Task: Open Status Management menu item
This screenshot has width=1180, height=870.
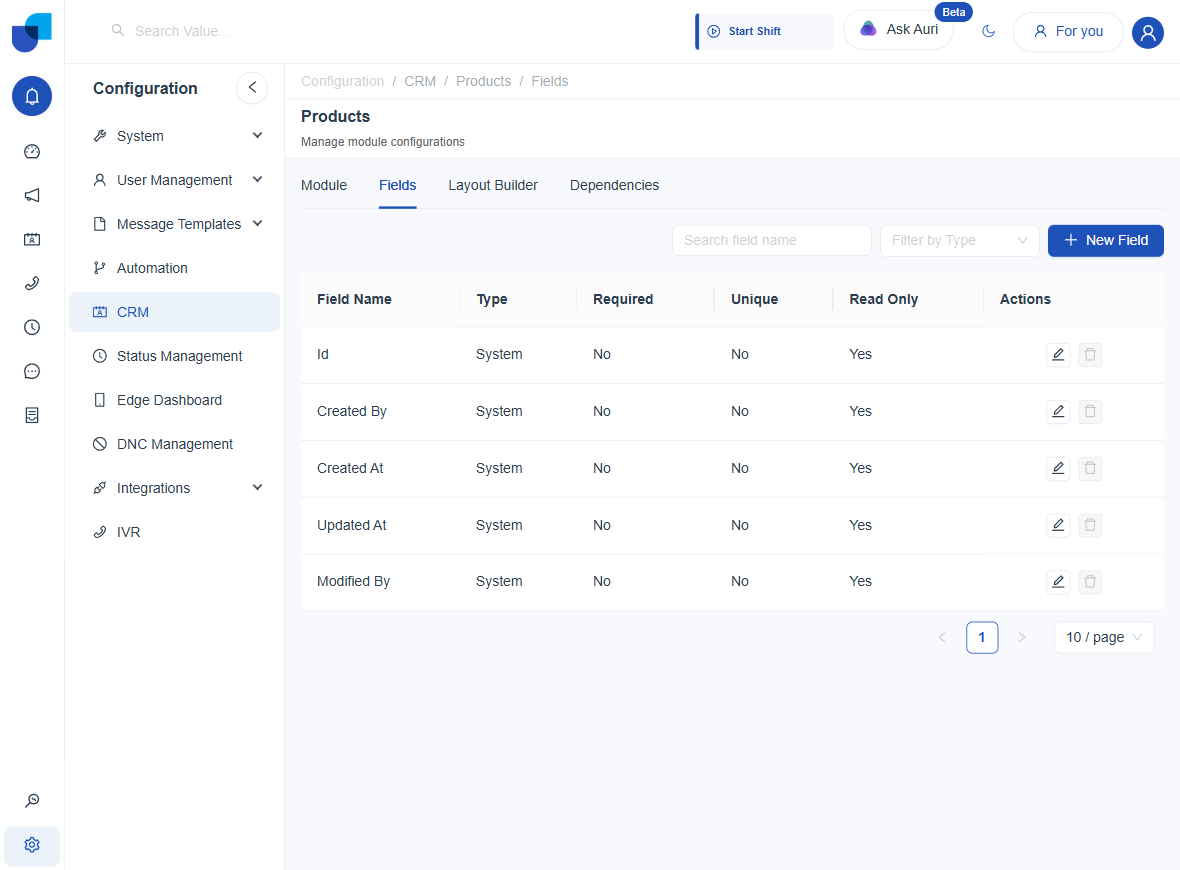Action: pyautogui.click(x=175, y=356)
